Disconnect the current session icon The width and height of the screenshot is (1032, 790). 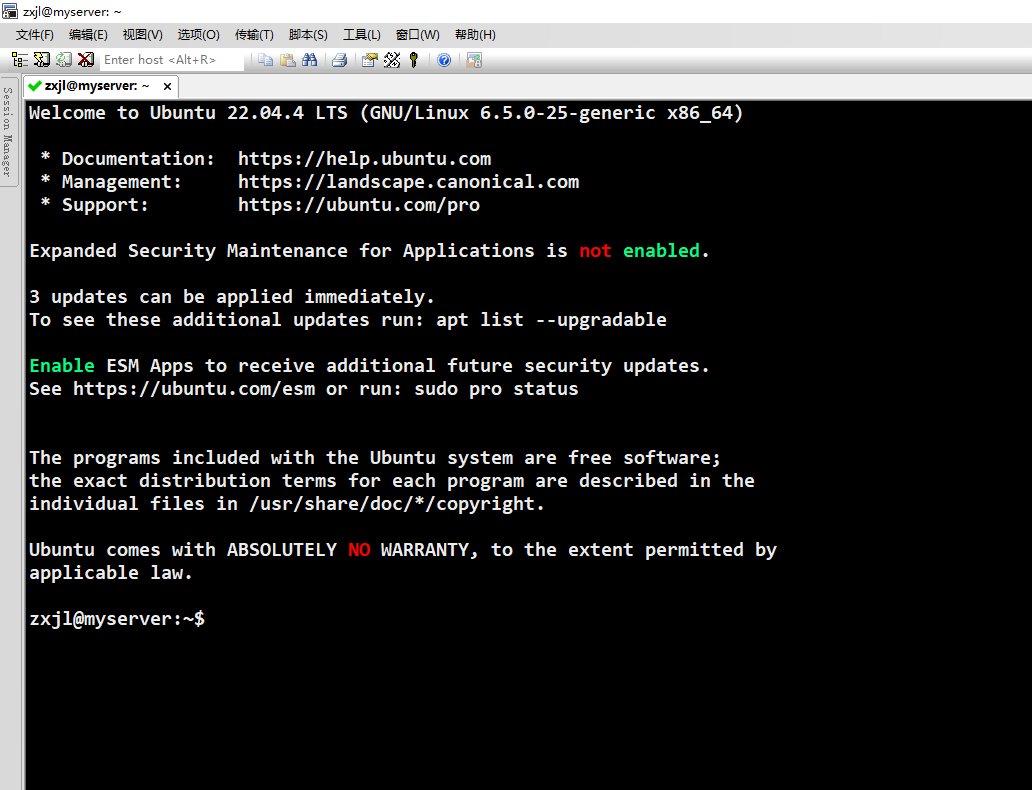[86, 59]
